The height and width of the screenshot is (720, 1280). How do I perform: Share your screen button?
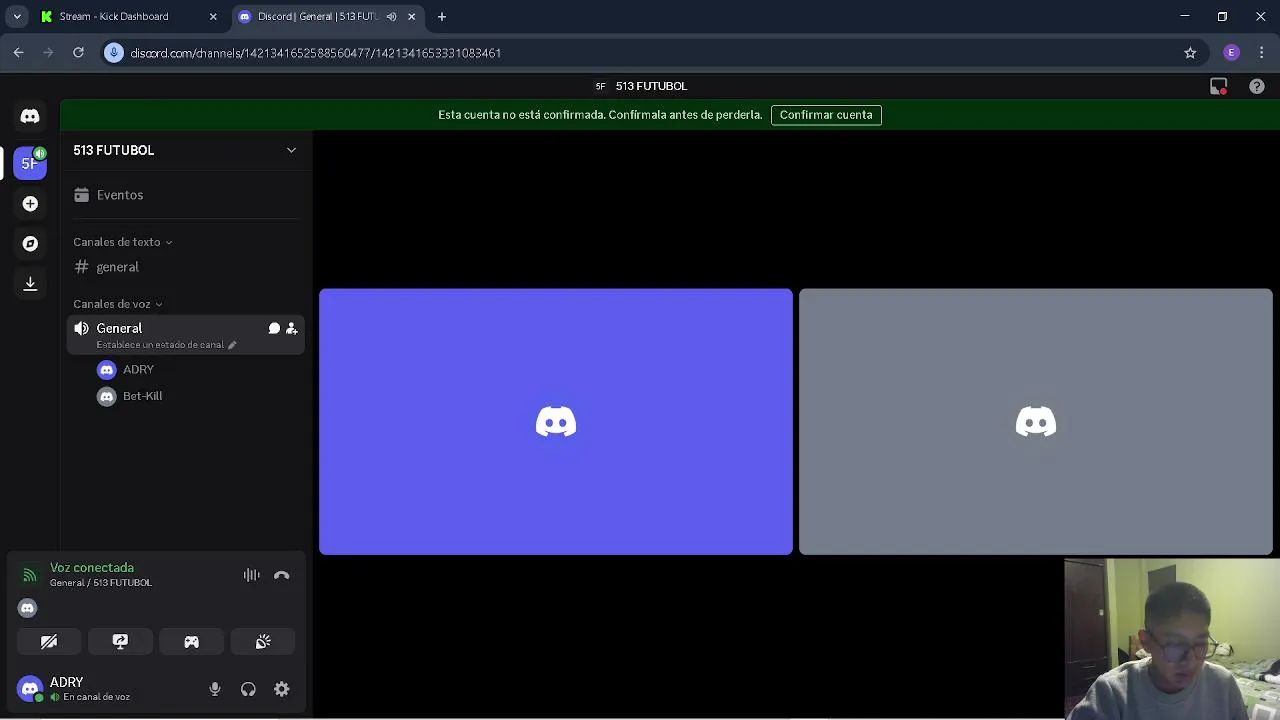coord(120,642)
